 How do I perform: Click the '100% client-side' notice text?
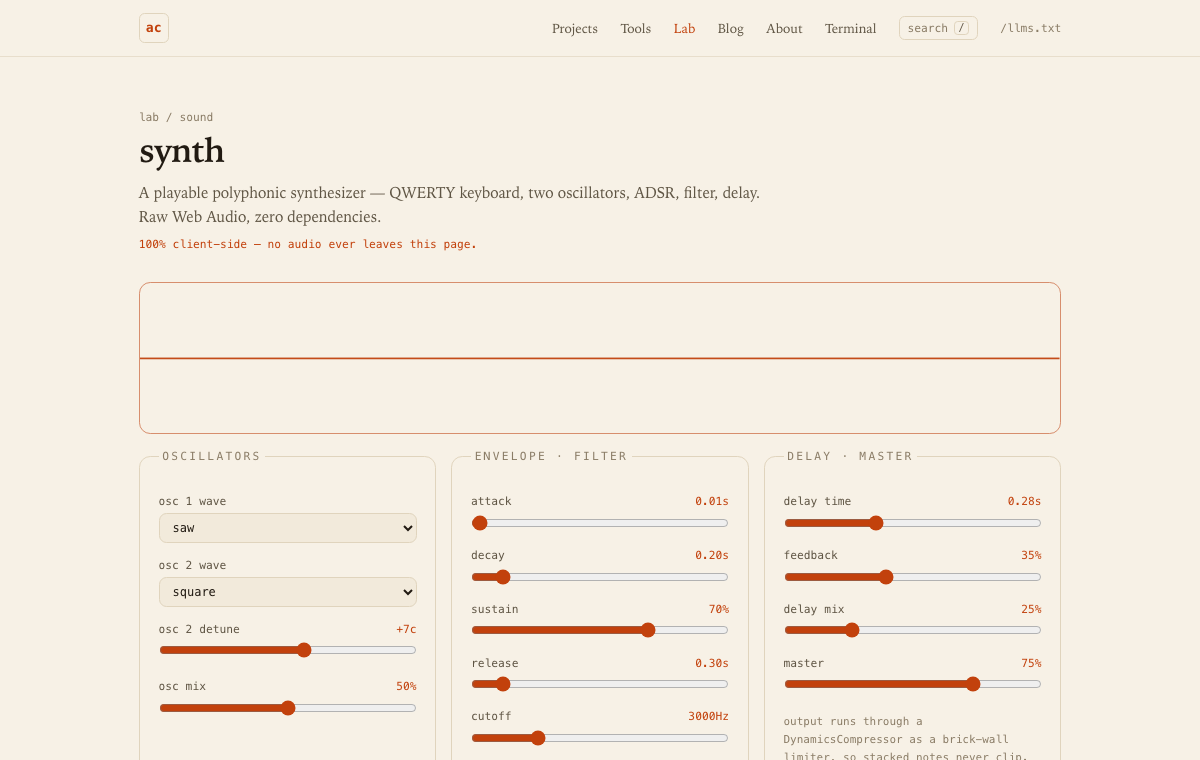pos(308,244)
